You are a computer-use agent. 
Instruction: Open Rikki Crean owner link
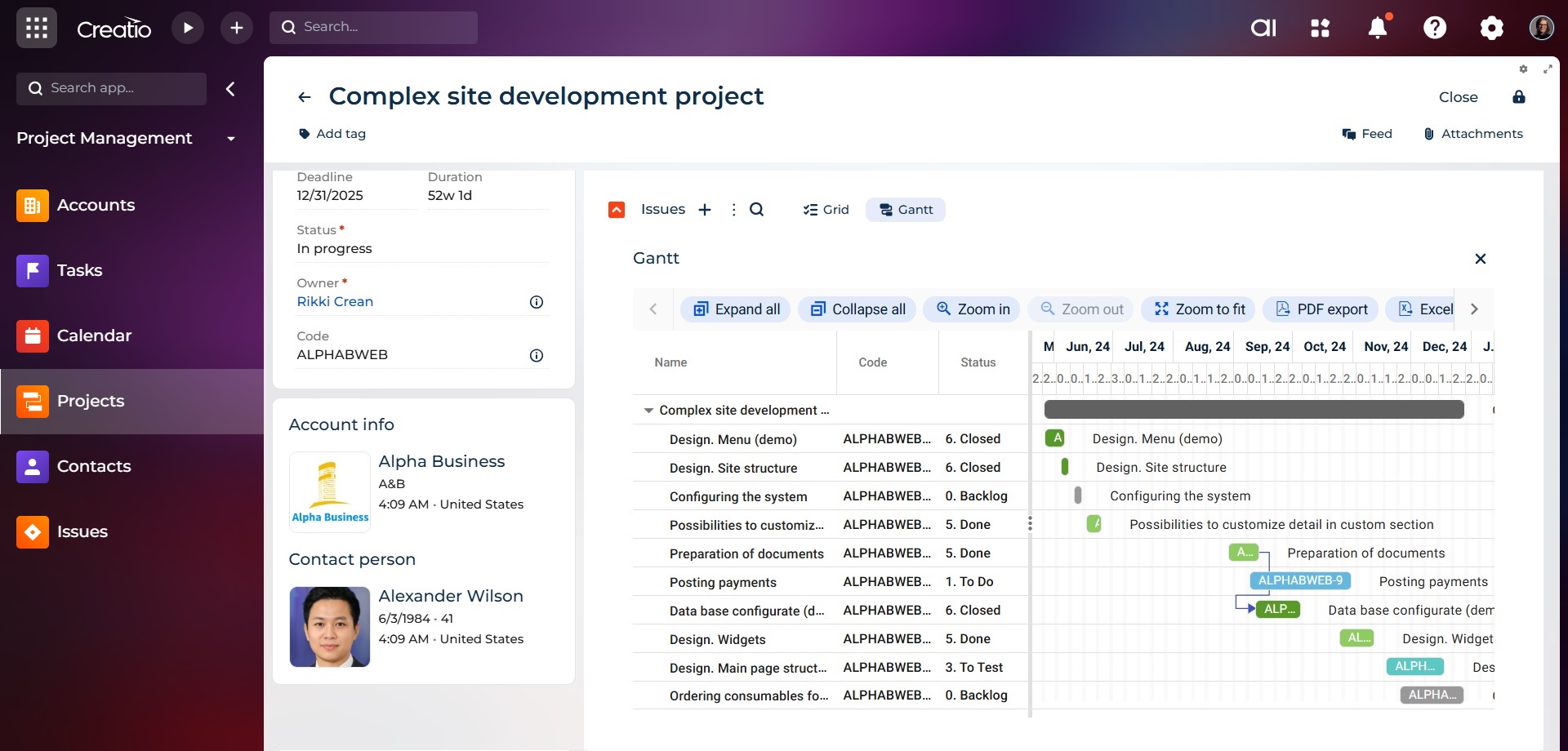coord(335,301)
